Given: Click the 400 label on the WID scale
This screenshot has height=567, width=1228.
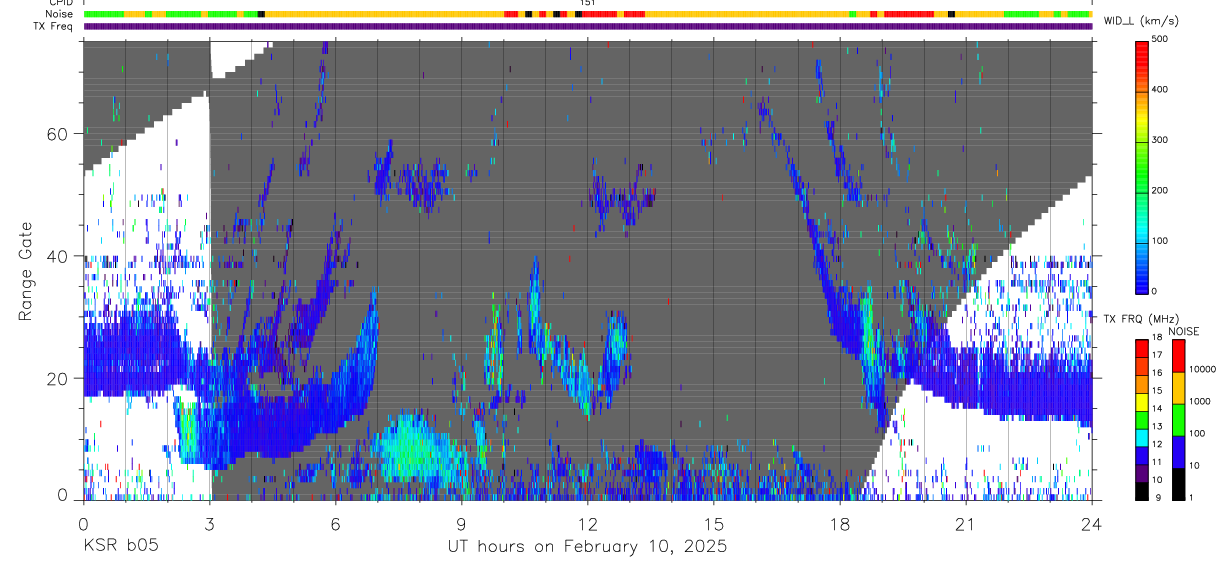Looking at the screenshot, I should (x=1162, y=89).
